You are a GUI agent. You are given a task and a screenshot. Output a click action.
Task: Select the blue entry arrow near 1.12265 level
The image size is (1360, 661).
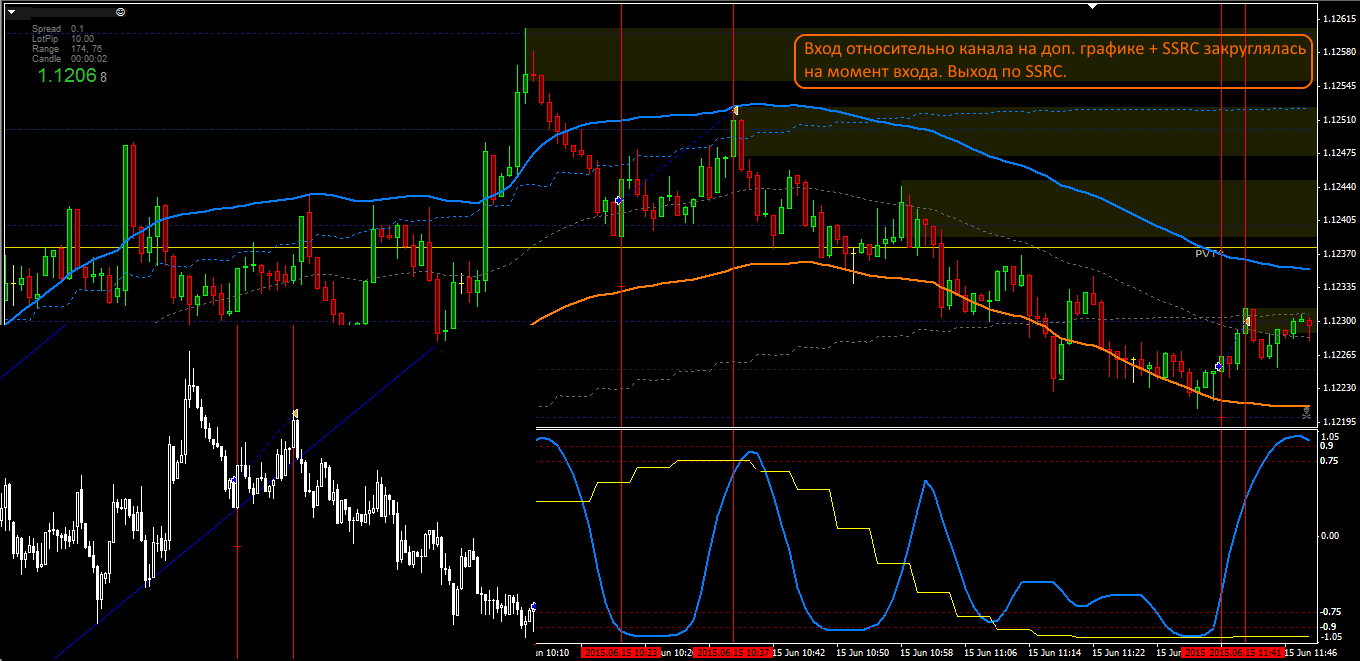[1219, 367]
